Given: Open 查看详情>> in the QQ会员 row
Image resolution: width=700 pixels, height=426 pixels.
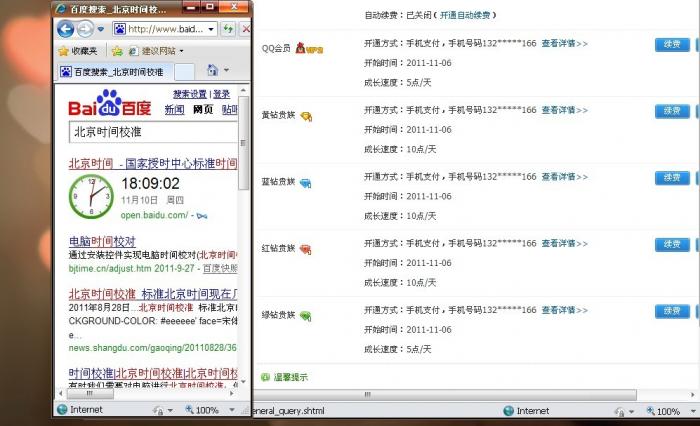Looking at the screenshot, I should coord(564,44).
